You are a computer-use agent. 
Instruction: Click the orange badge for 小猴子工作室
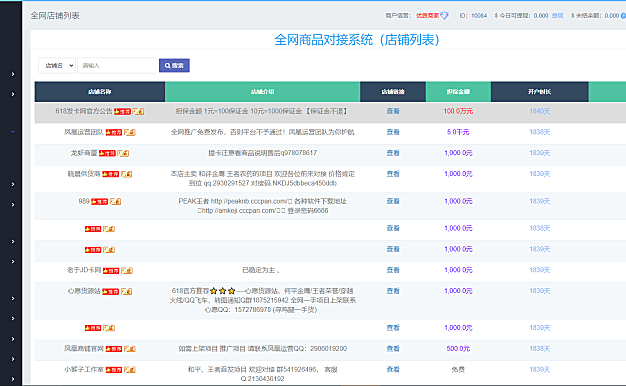(130, 370)
